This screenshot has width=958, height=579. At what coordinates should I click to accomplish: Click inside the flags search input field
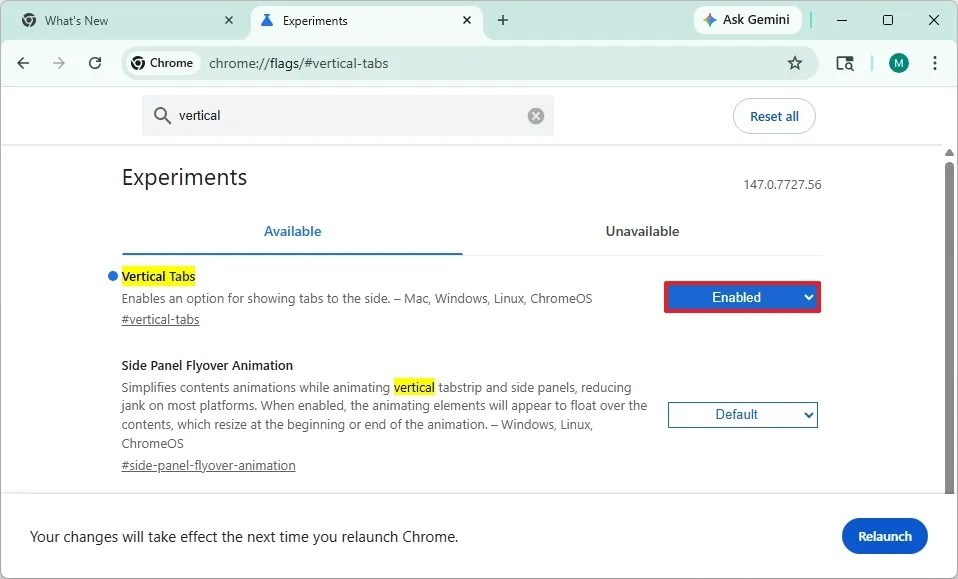(x=330, y=115)
